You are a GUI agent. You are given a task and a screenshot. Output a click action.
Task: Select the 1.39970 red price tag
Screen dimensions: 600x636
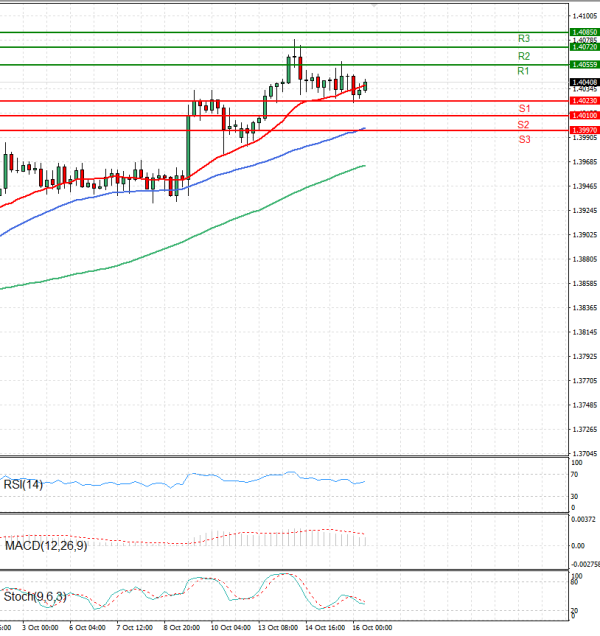(583, 131)
